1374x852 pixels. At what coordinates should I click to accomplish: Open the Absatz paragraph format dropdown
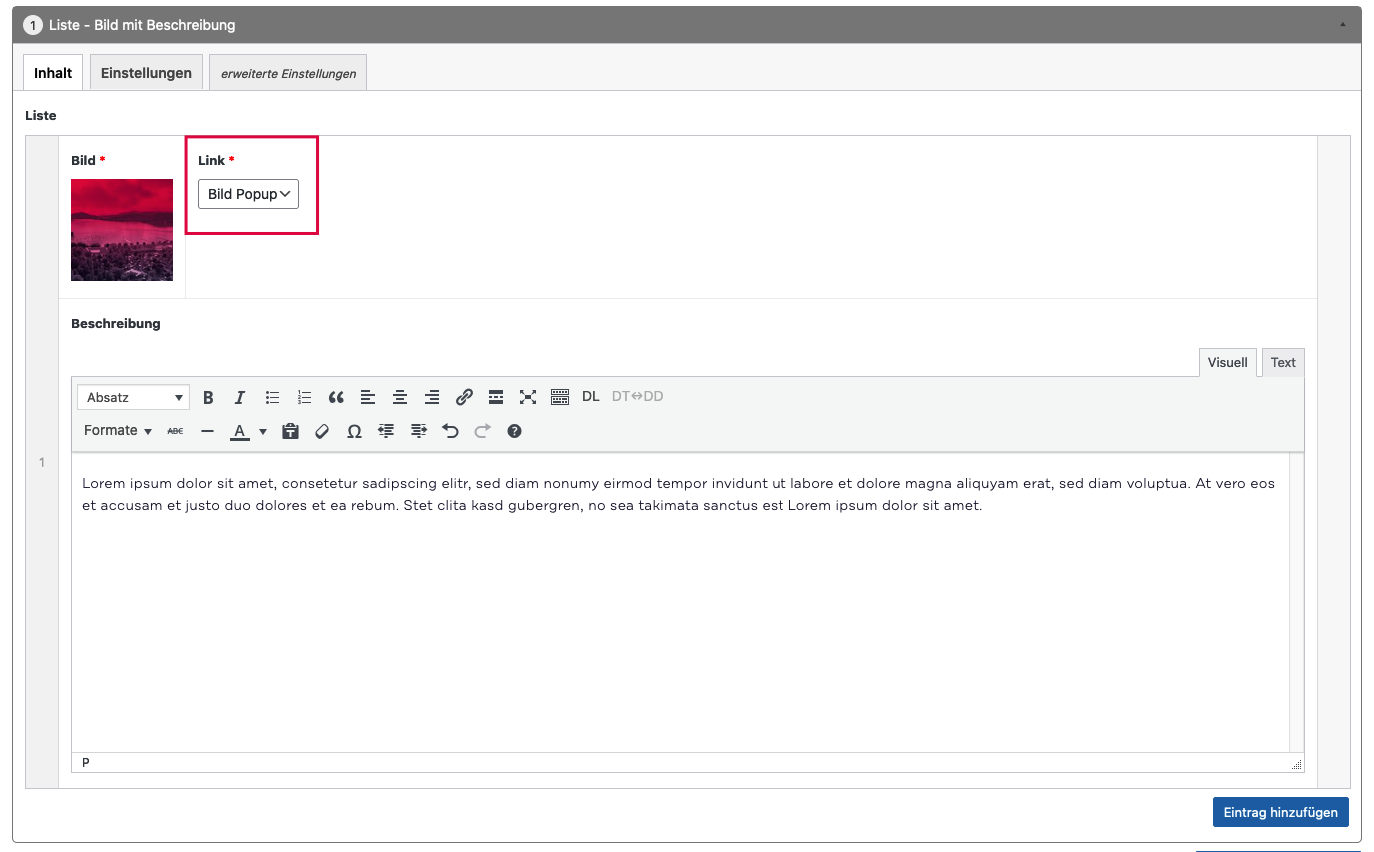click(134, 397)
